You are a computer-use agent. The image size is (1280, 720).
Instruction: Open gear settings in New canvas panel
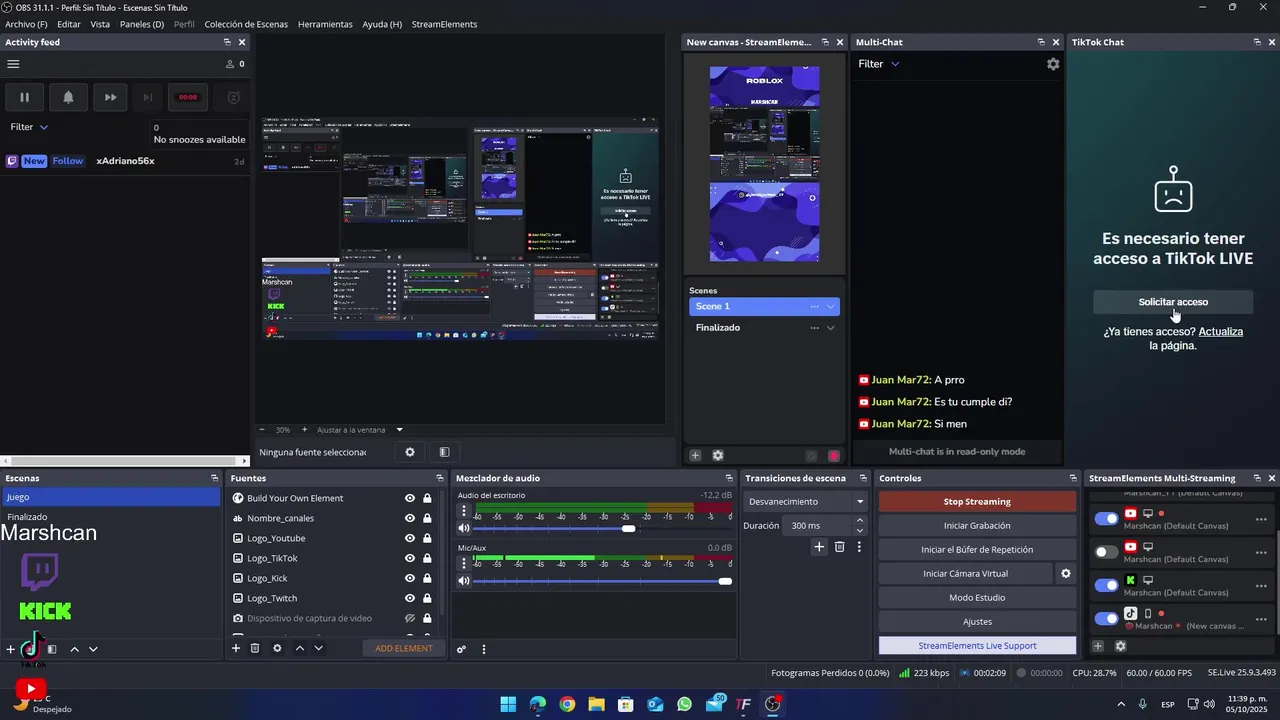tap(717, 455)
